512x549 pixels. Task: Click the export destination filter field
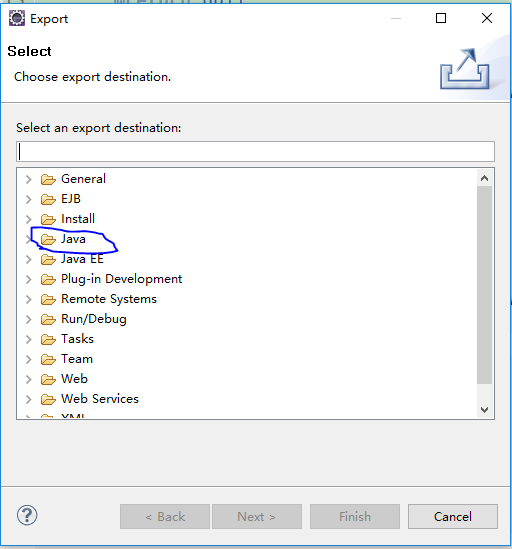point(255,152)
